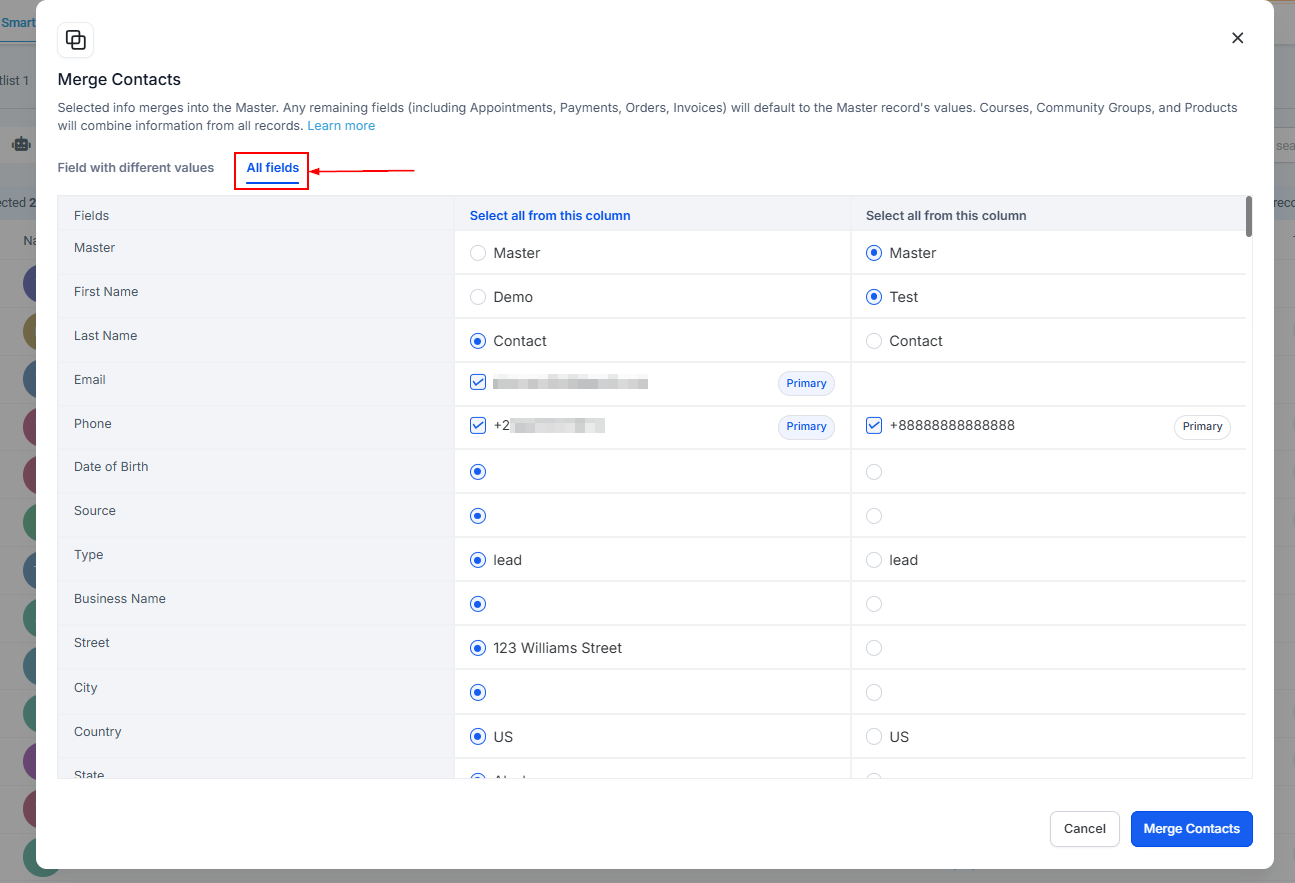Image resolution: width=1295 pixels, height=883 pixels.
Task: Choose Street 123 Williams Street
Action: (478, 648)
